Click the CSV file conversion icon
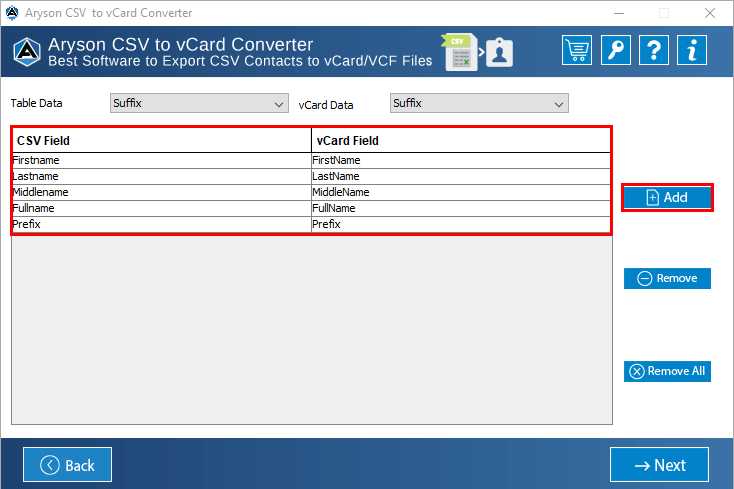The height and width of the screenshot is (489, 734). [x=459, y=52]
